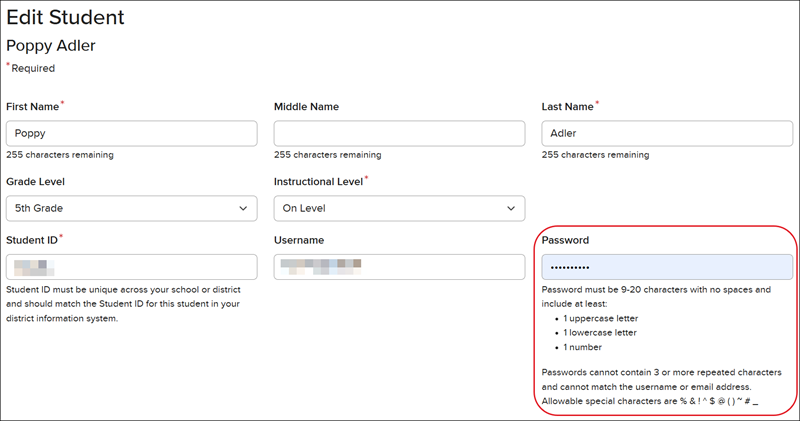This screenshot has height=421, width=800.
Task: Click the chevron arrow beside On Level
Action: click(x=511, y=208)
